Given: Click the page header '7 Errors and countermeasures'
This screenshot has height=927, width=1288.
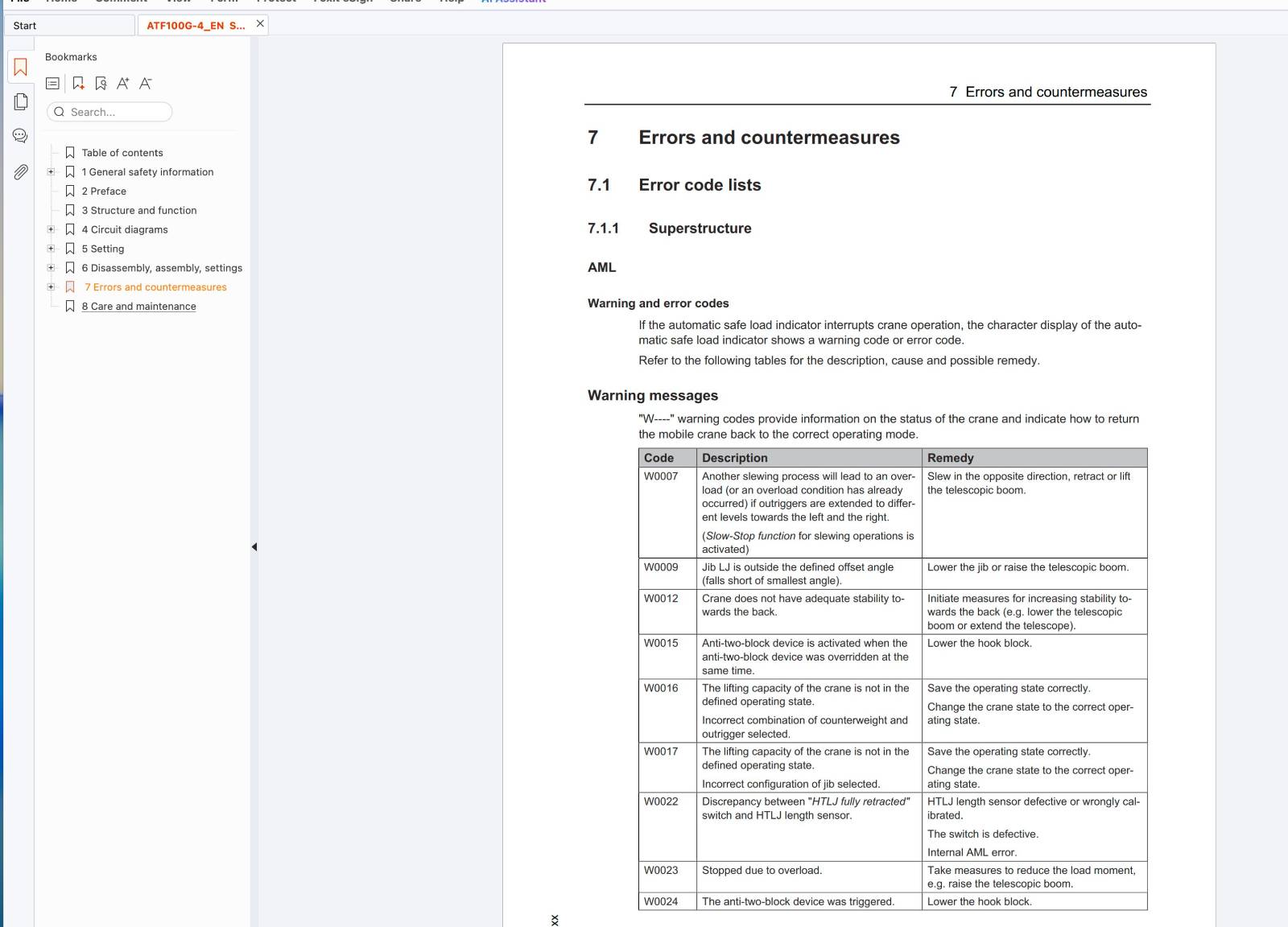Looking at the screenshot, I should click(x=1048, y=92).
